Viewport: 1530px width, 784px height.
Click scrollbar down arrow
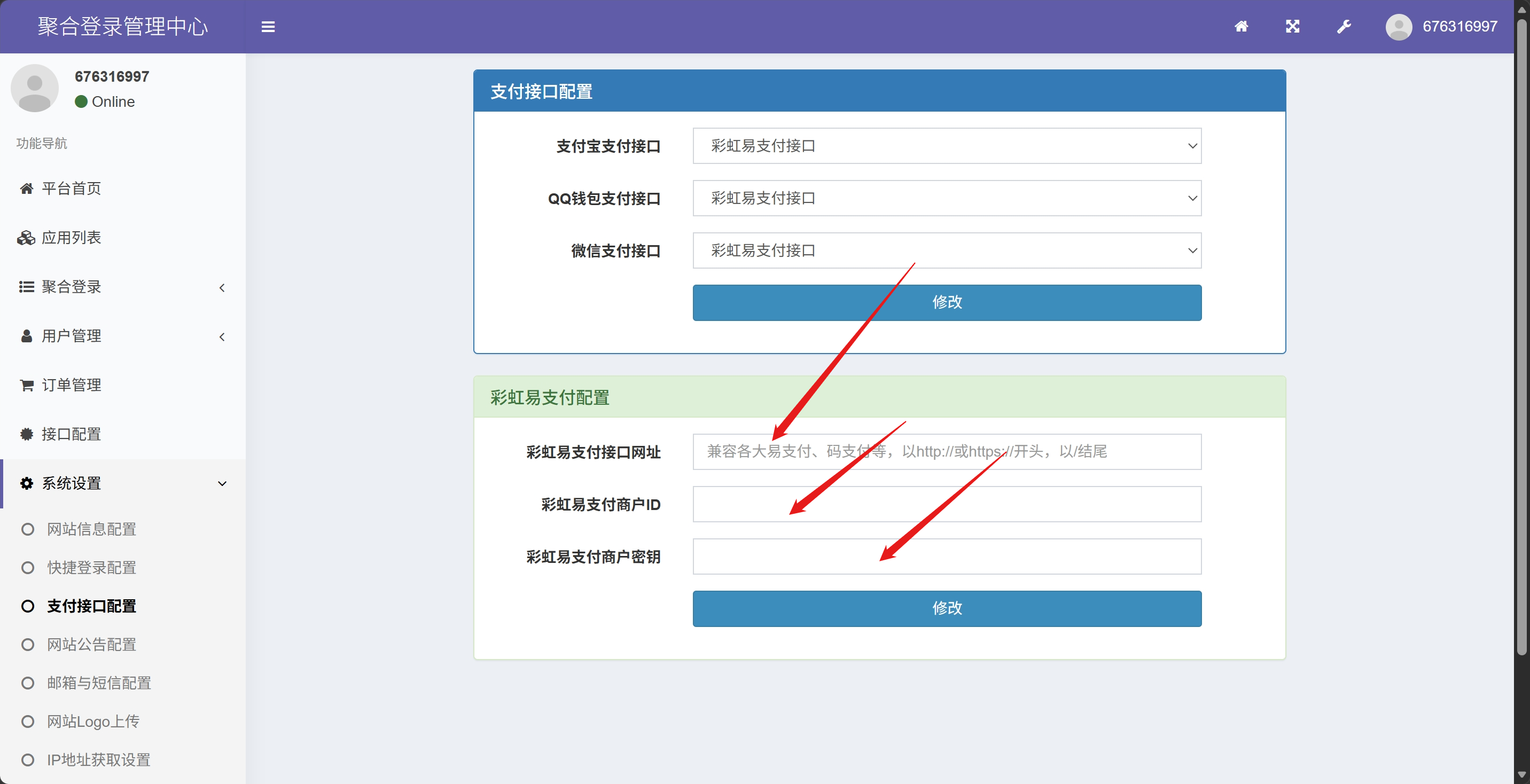pyautogui.click(x=1521, y=775)
